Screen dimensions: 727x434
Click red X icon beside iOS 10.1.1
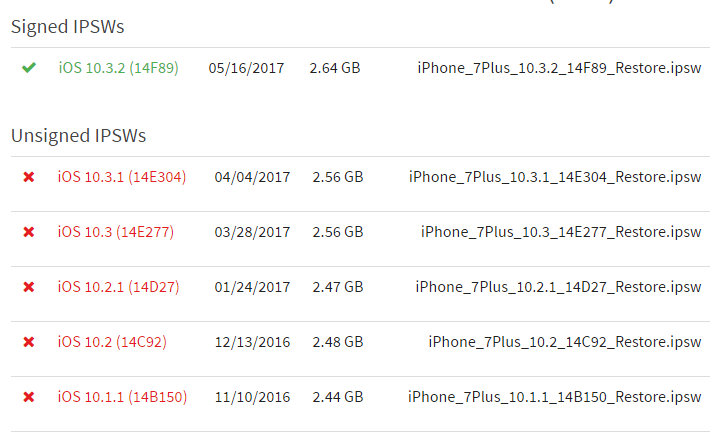(x=29, y=397)
